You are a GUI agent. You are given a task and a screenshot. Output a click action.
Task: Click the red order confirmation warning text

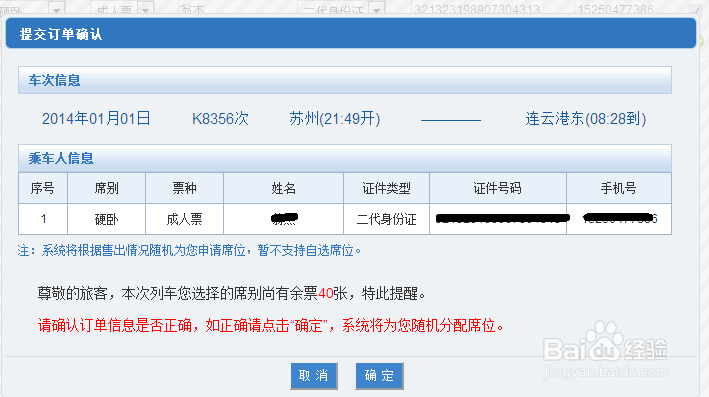click(270, 325)
